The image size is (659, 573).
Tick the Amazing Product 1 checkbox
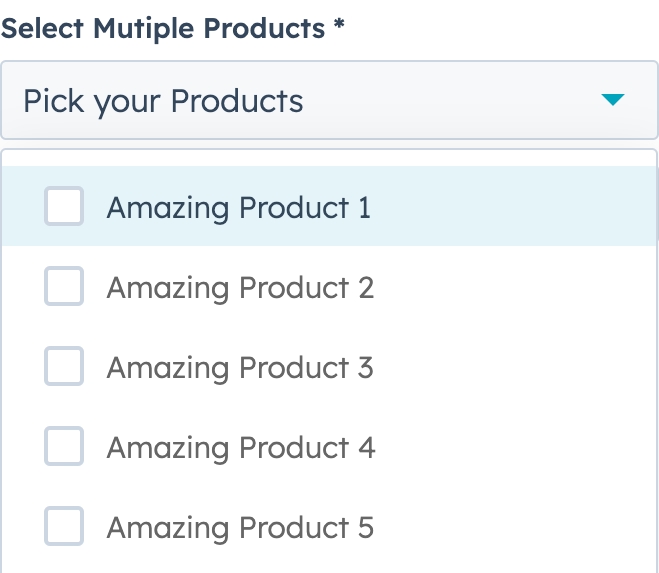[x=64, y=207]
